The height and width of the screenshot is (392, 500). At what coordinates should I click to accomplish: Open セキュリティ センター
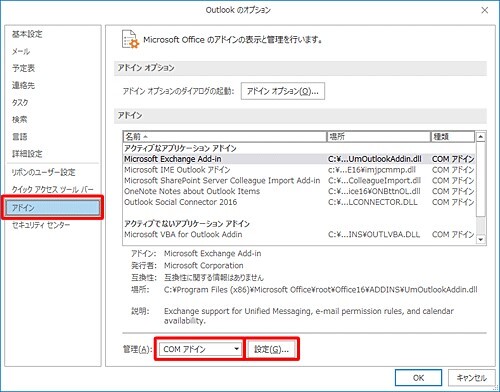pyautogui.click(x=41, y=225)
